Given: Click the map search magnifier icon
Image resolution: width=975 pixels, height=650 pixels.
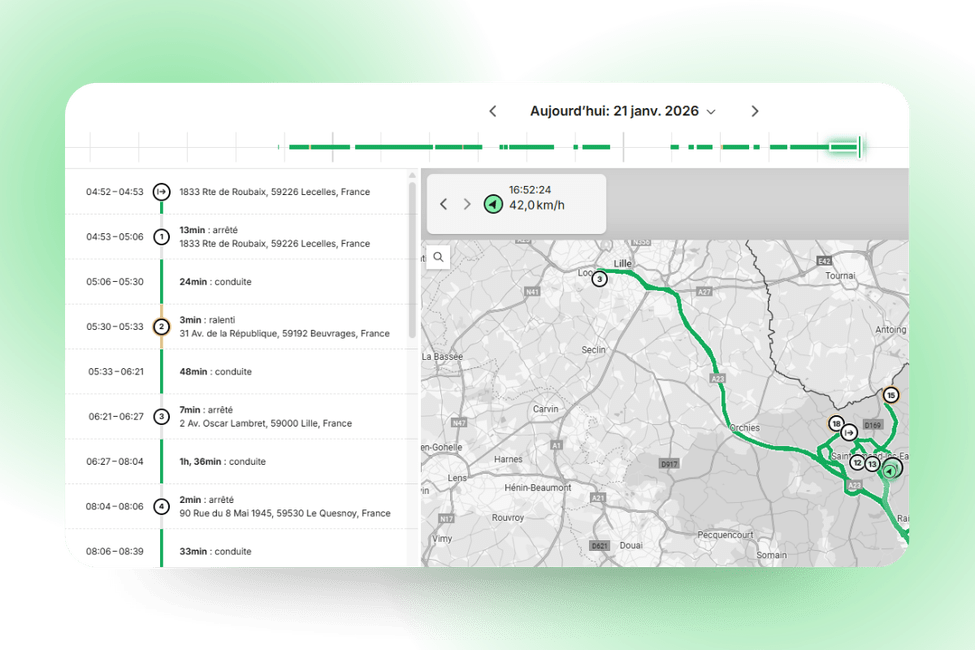Looking at the screenshot, I should coord(438,257).
